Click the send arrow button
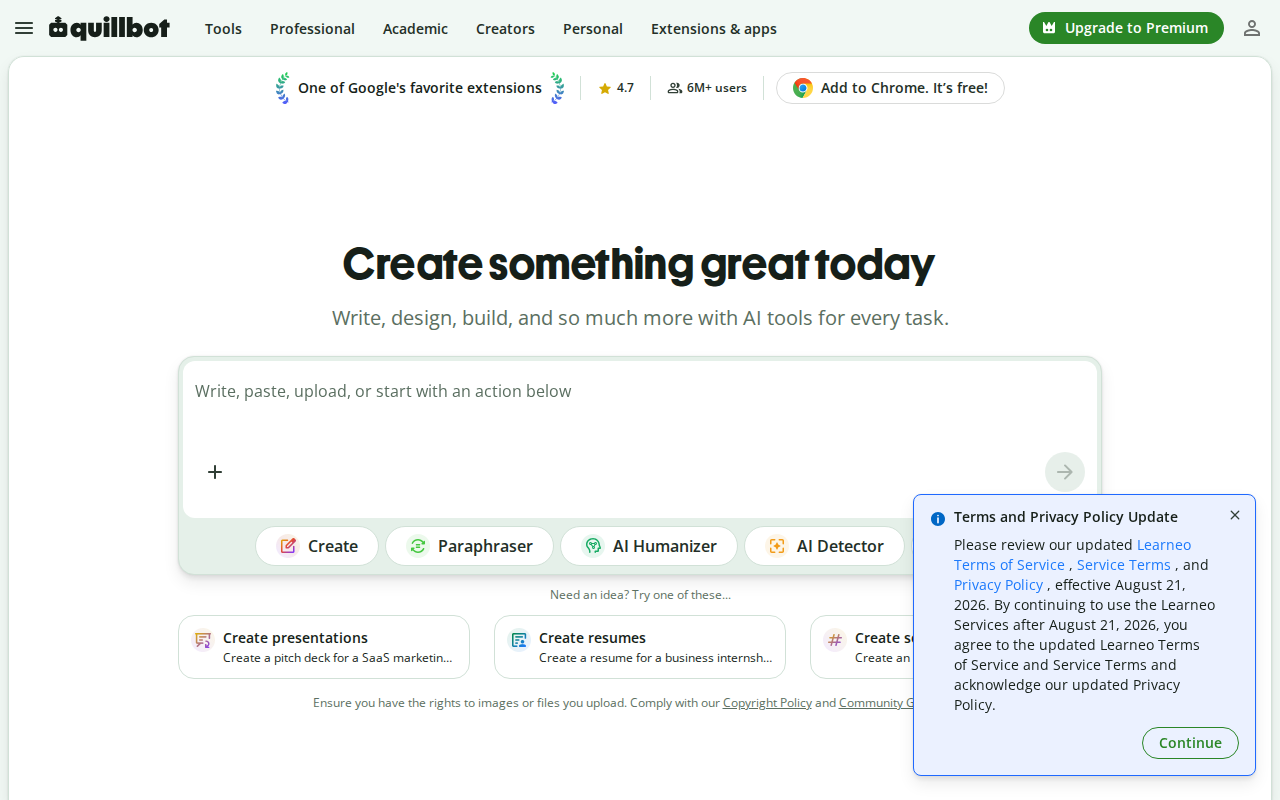Viewport: 1280px width, 800px height. coord(1065,472)
